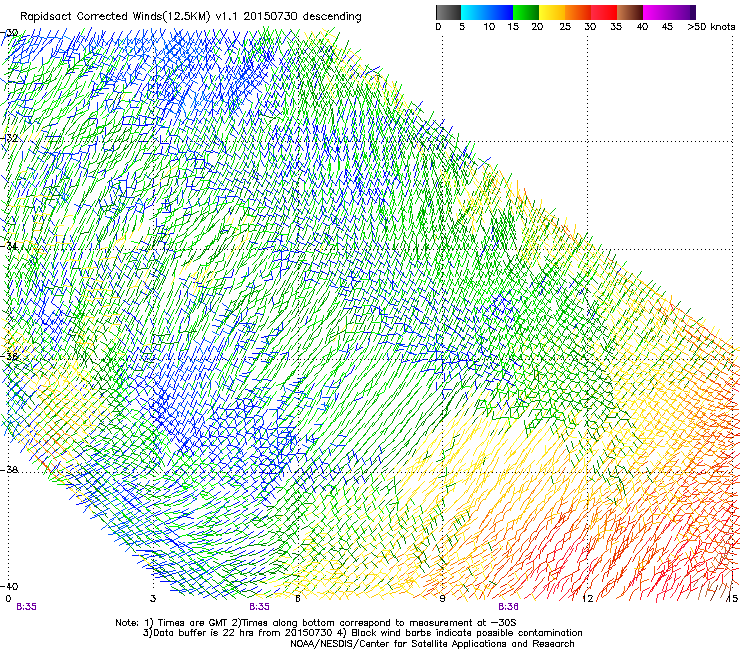The image size is (740, 650).
Task: Click the 'Data buffer is 22 hrs' note line
Action: 362,633
